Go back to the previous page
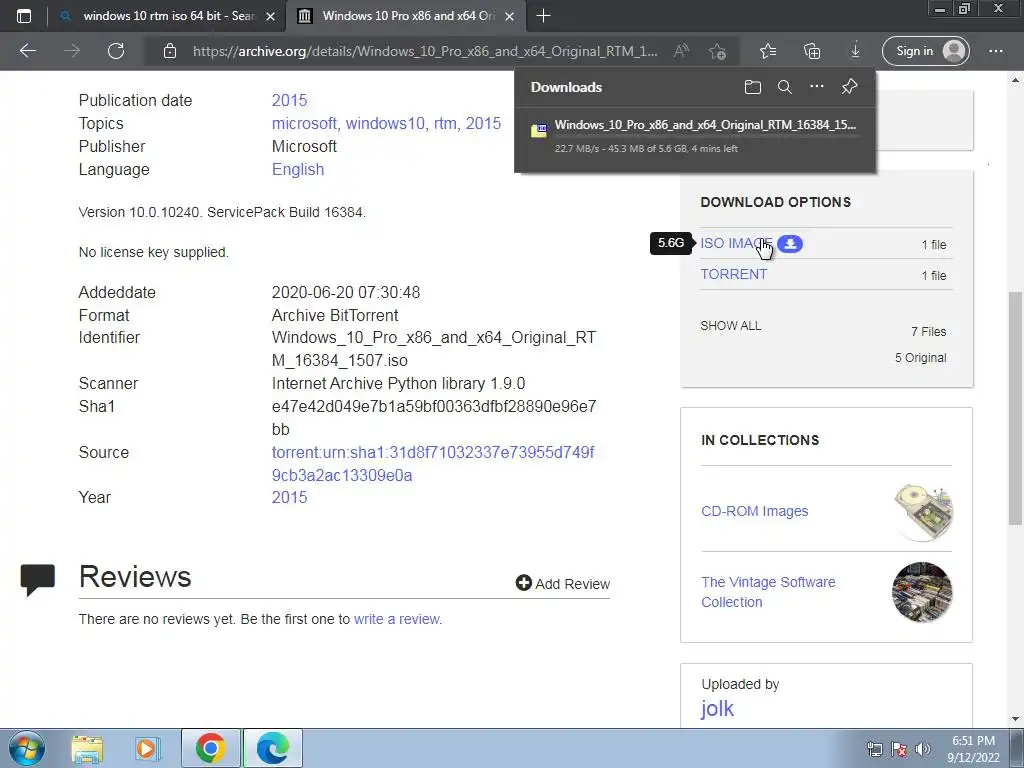The image size is (1024, 768). tap(27, 51)
